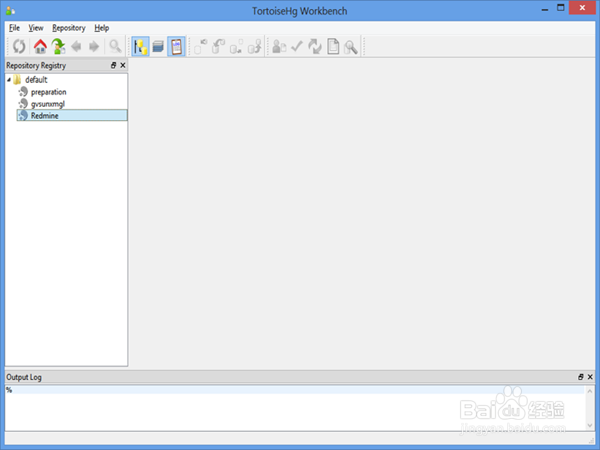Open the filter toolbar magnifier icon
The height and width of the screenshot is (450, 600).
coord(115,47)
